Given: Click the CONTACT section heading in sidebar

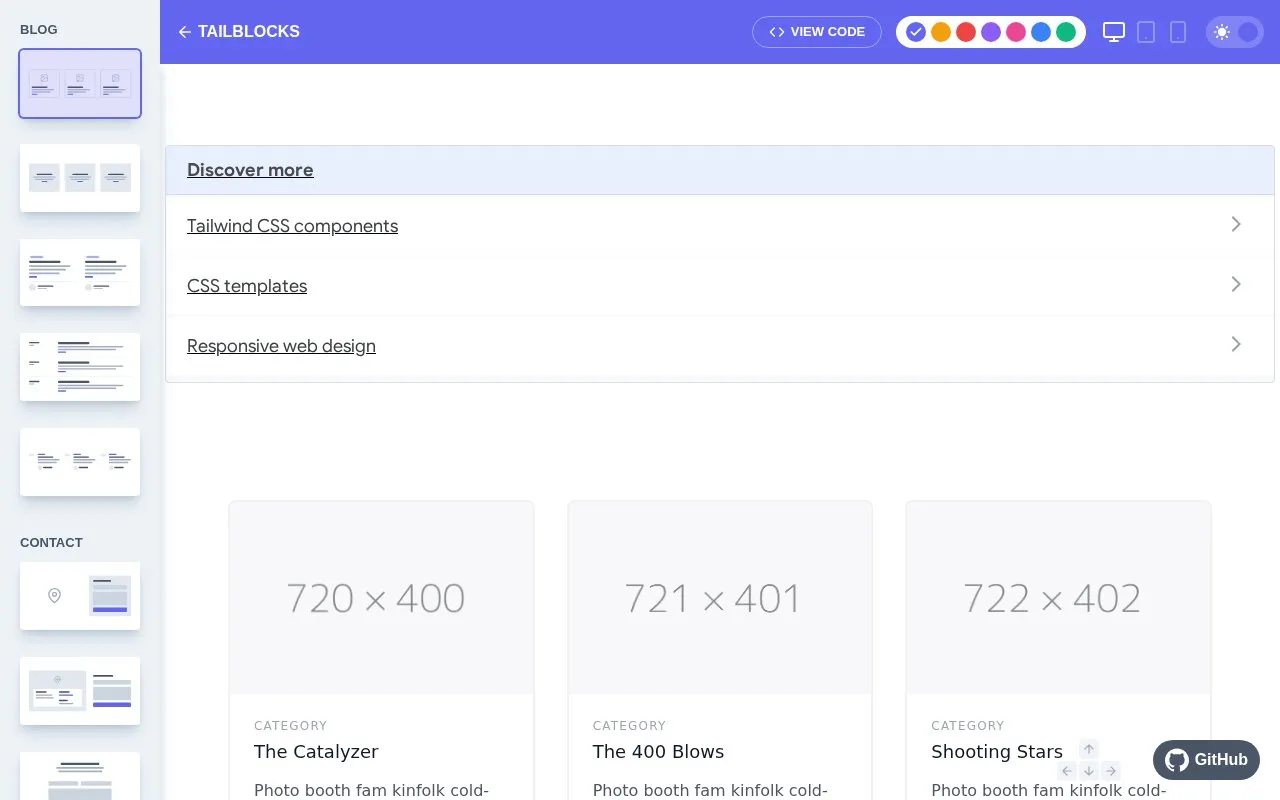Looking at the screenshot, I should point(51,543).
